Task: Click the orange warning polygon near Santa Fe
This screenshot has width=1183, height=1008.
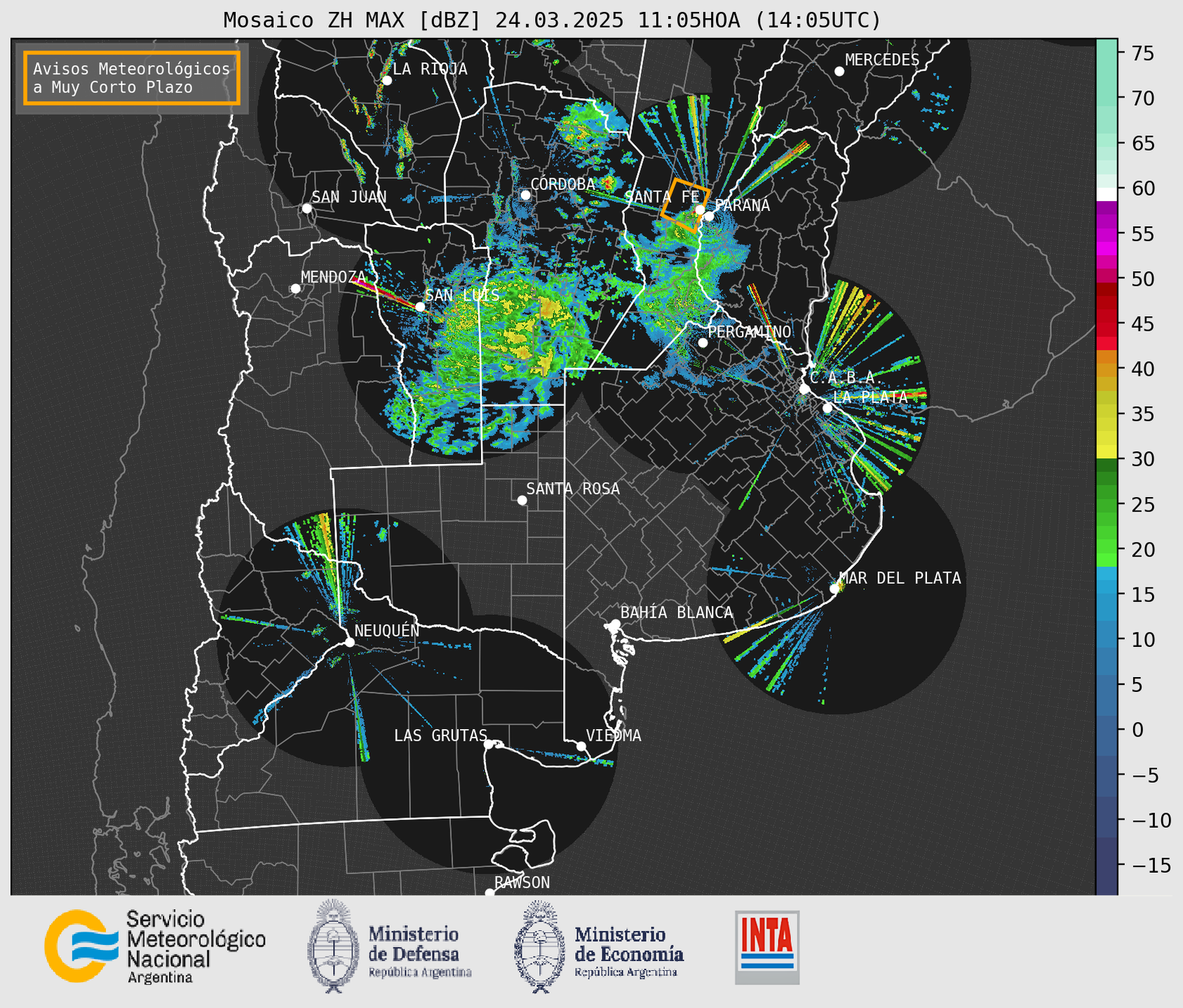Action: tap(686, 205)
